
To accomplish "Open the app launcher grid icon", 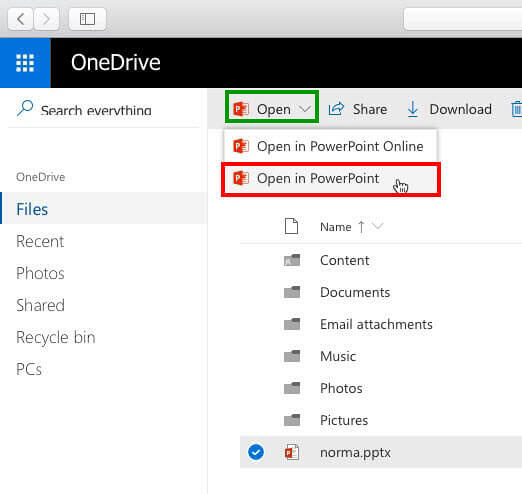I will coord(25,63).
